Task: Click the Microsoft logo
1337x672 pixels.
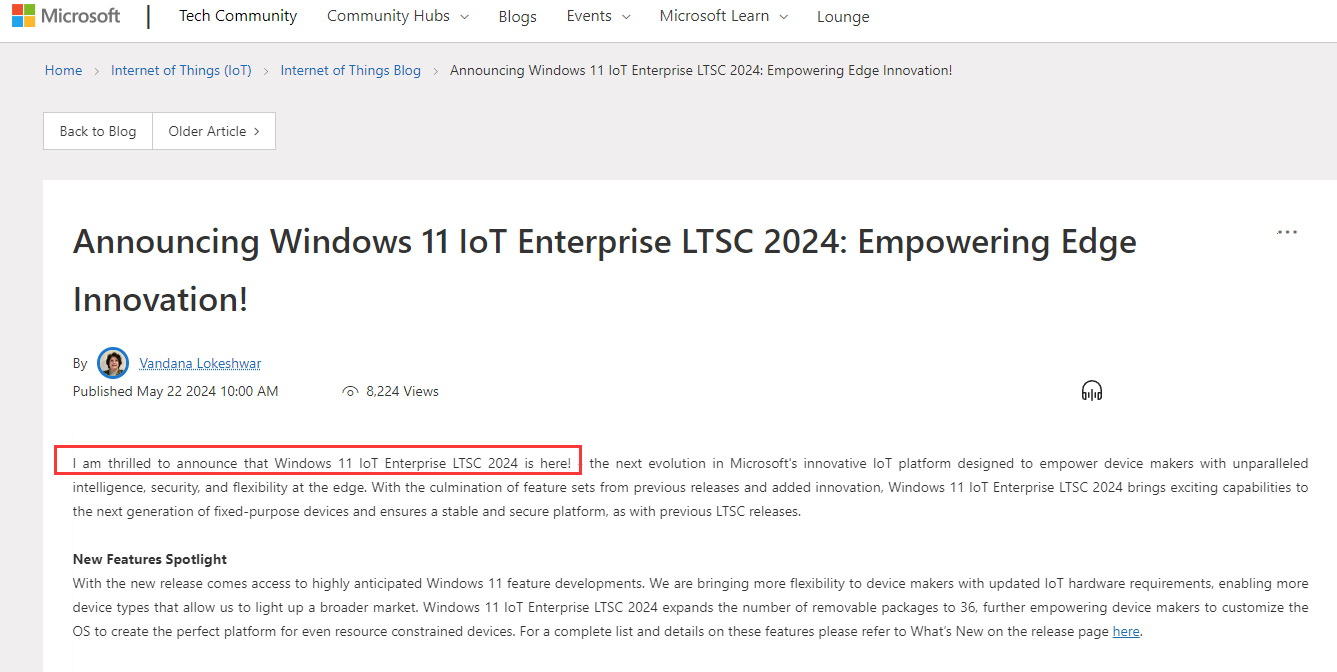Action: 66,16
